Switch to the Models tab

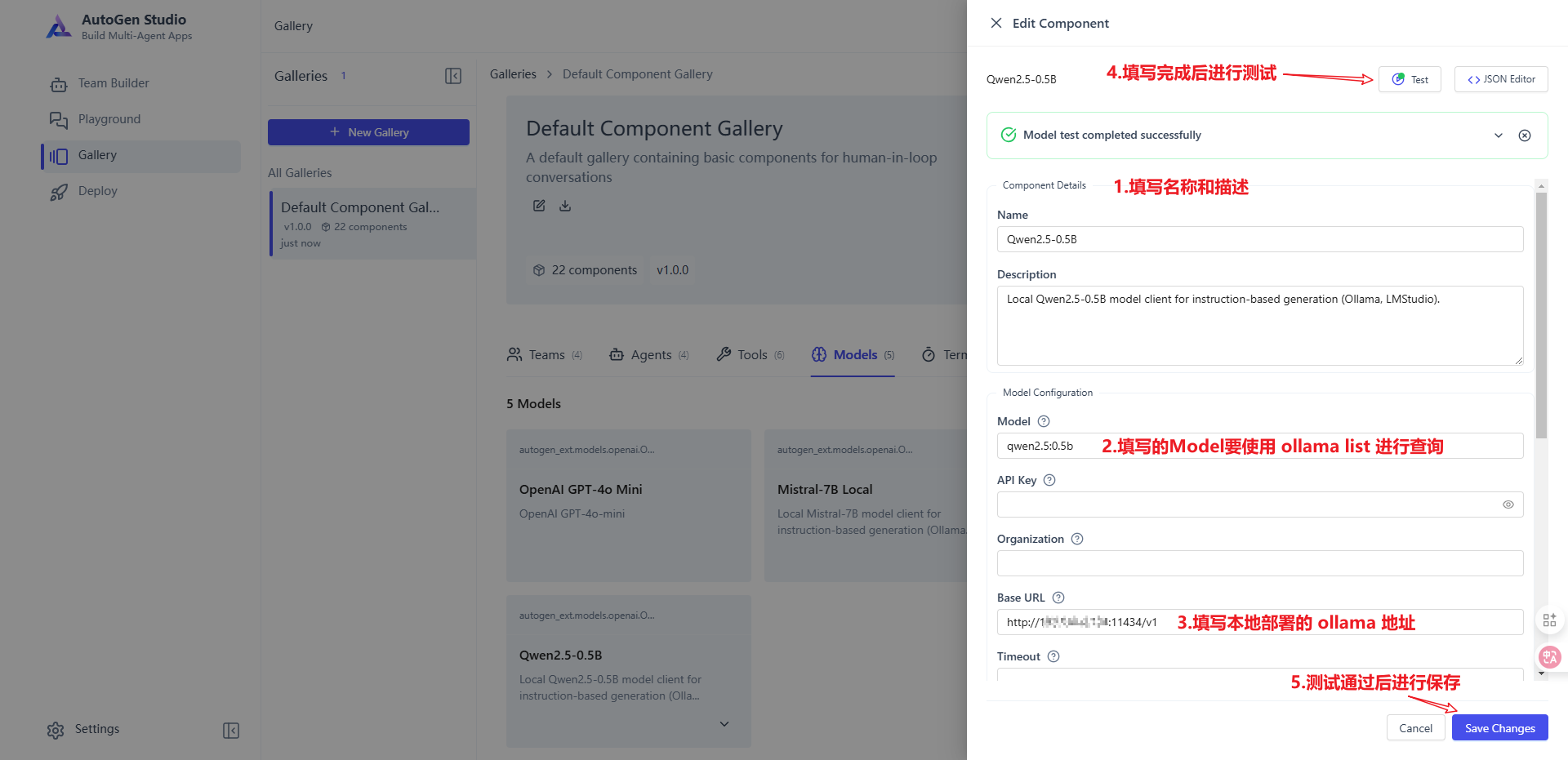pyautogui.click(x=853, y=355)
